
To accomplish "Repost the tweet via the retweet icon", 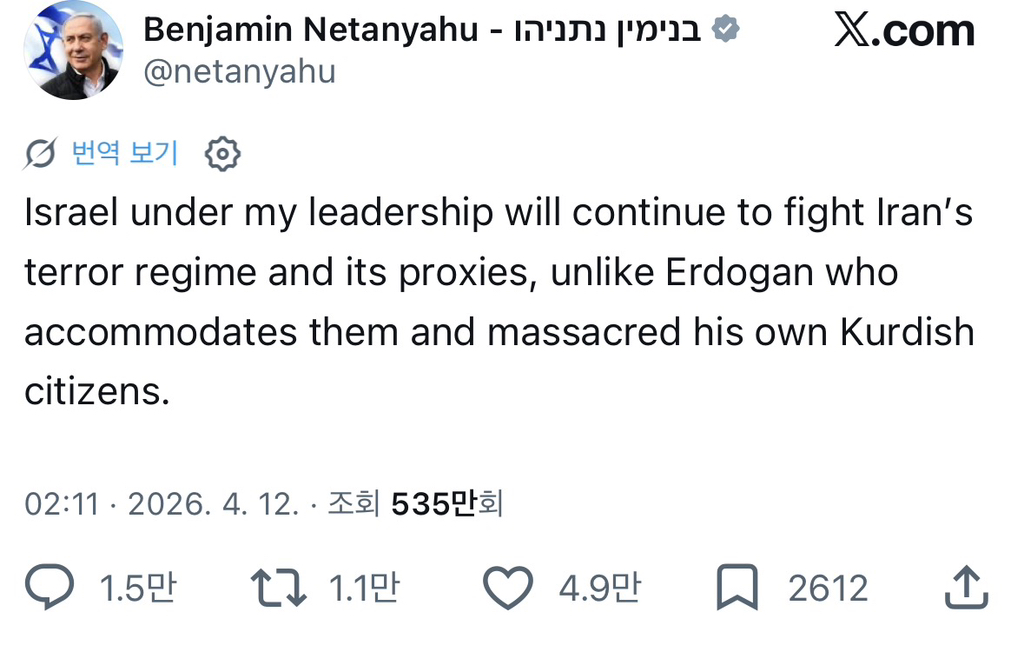I will pyautogui.click(x=279, y=587).
